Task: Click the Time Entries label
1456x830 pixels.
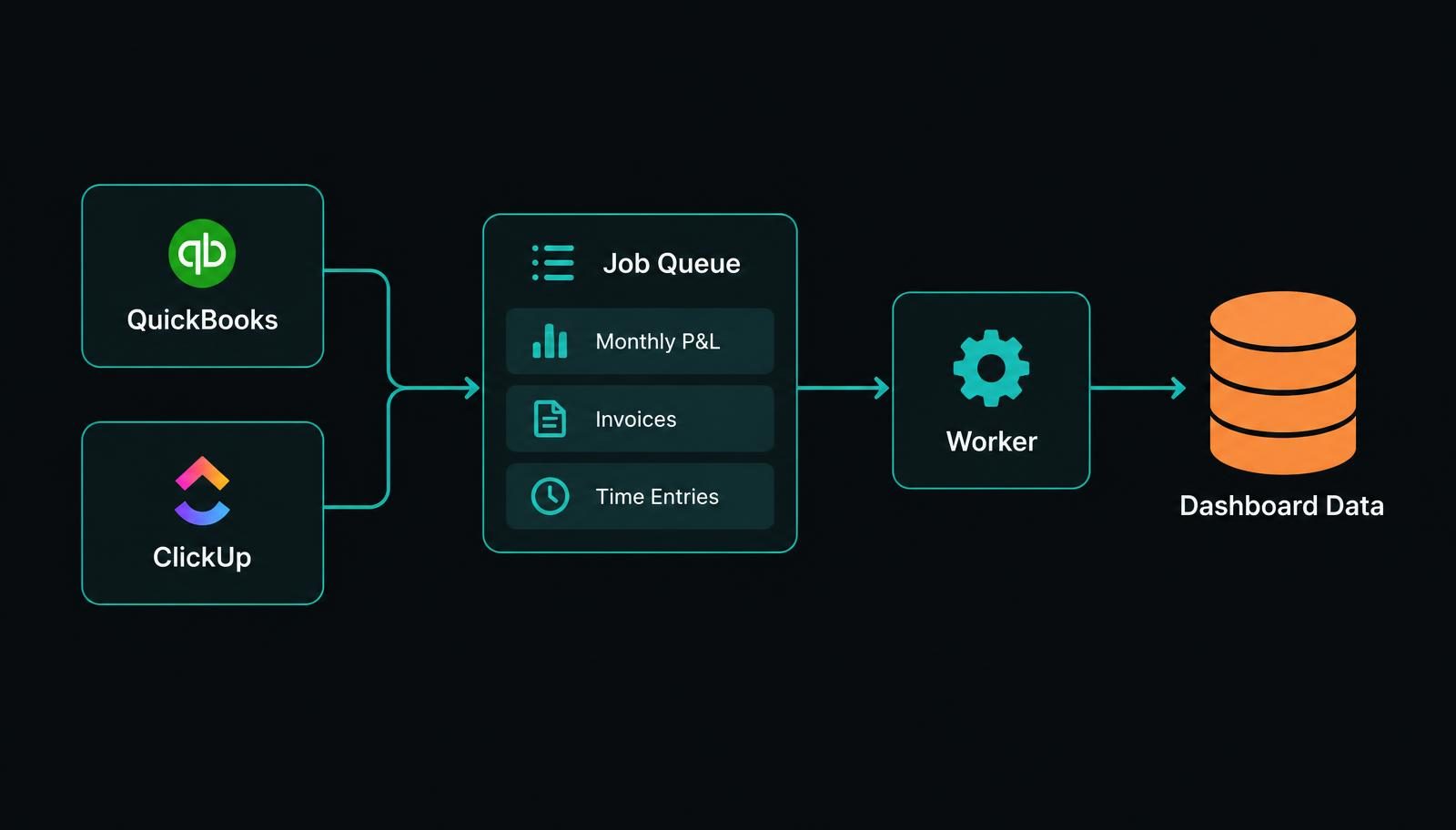Action: (x=657, y=496)
